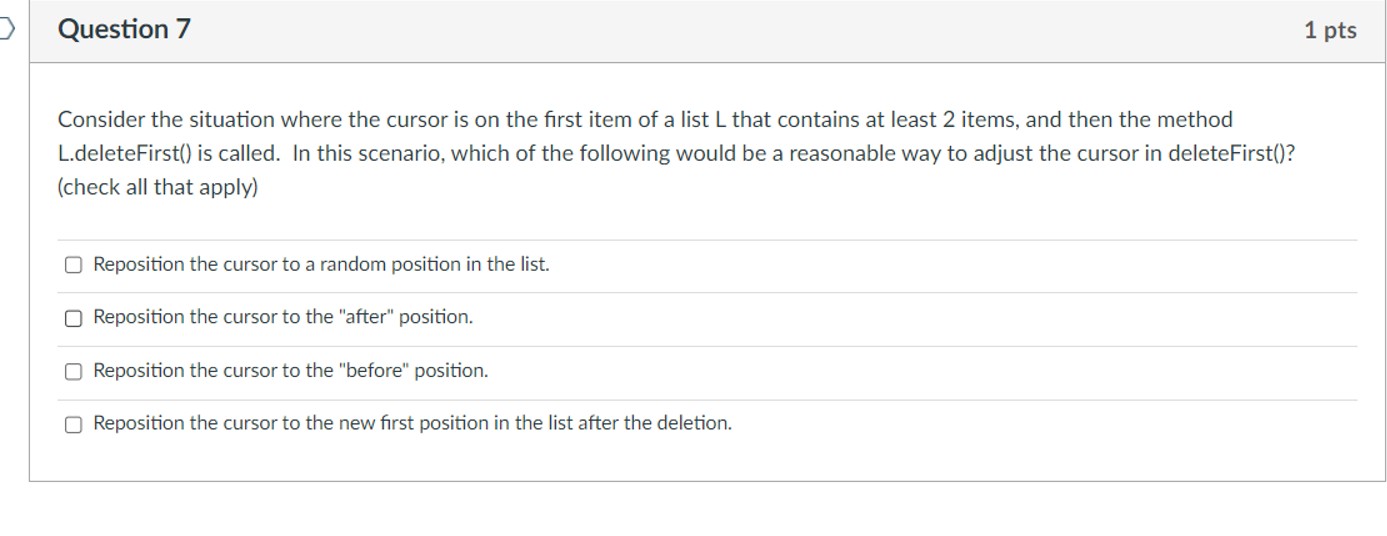Click the "new first position in the list" label text
Viewport: 1387px width, 536px height.
point(412,423)
